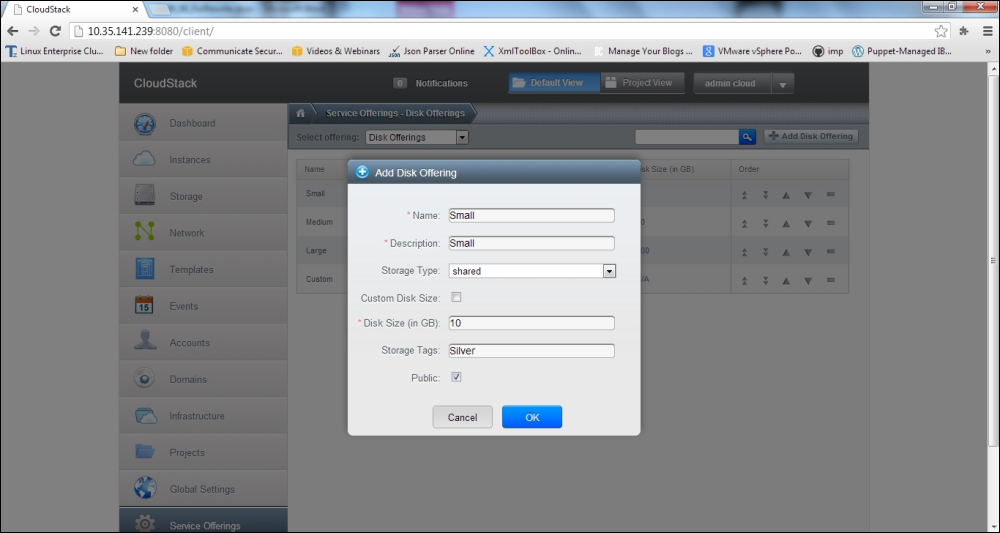Bookmark page with star icon
This screenshot has width=1000, height=533.
[941, 31]
